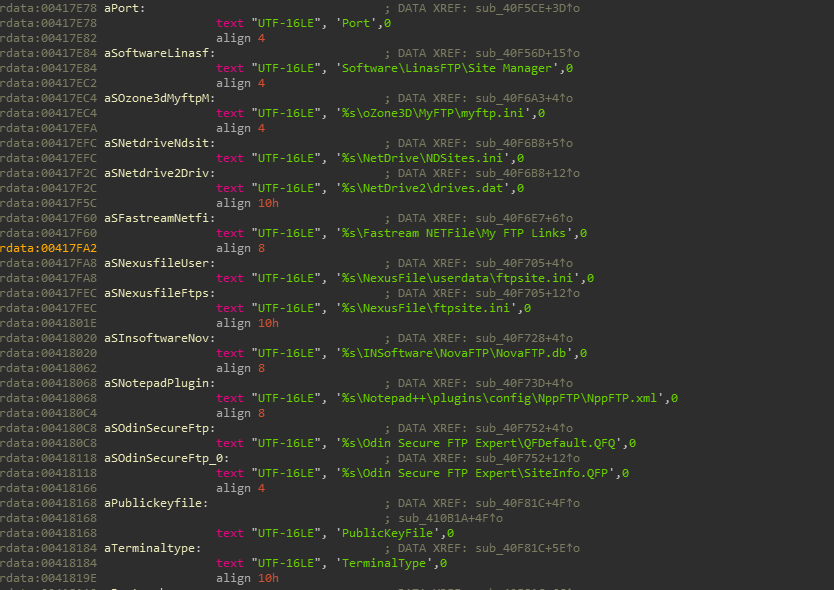Click 'align 10h' at address 0041801E
This screenshot has height=590, width=834.
point(247,323)
